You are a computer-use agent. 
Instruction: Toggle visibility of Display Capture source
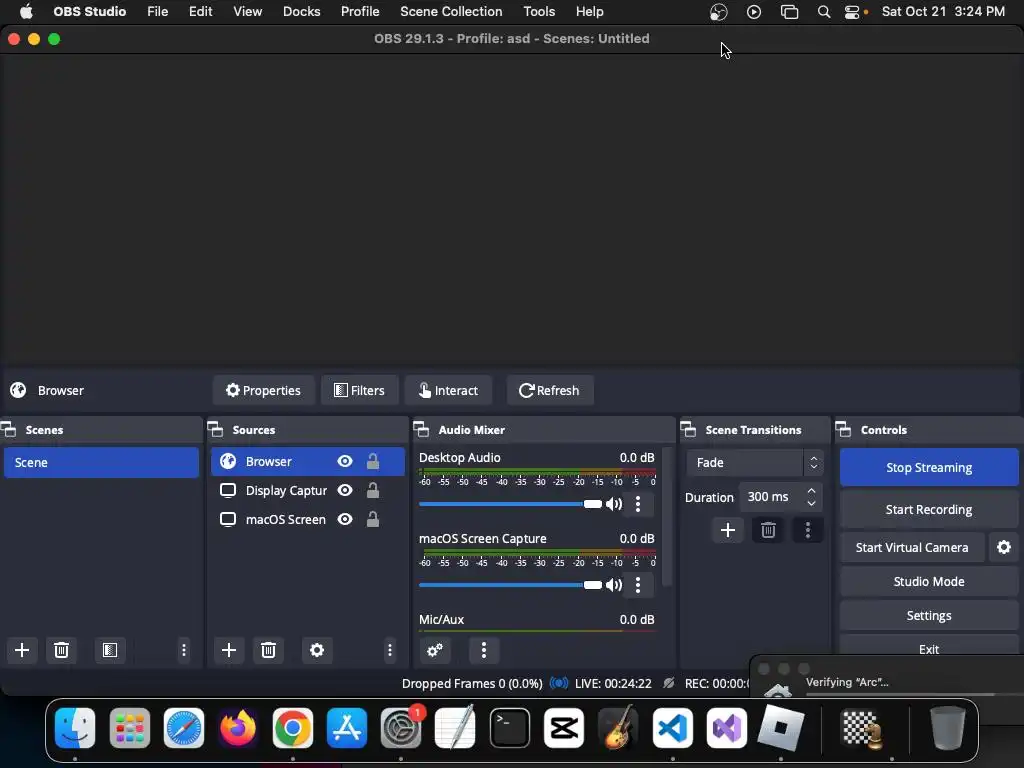[x=345, y=490]
